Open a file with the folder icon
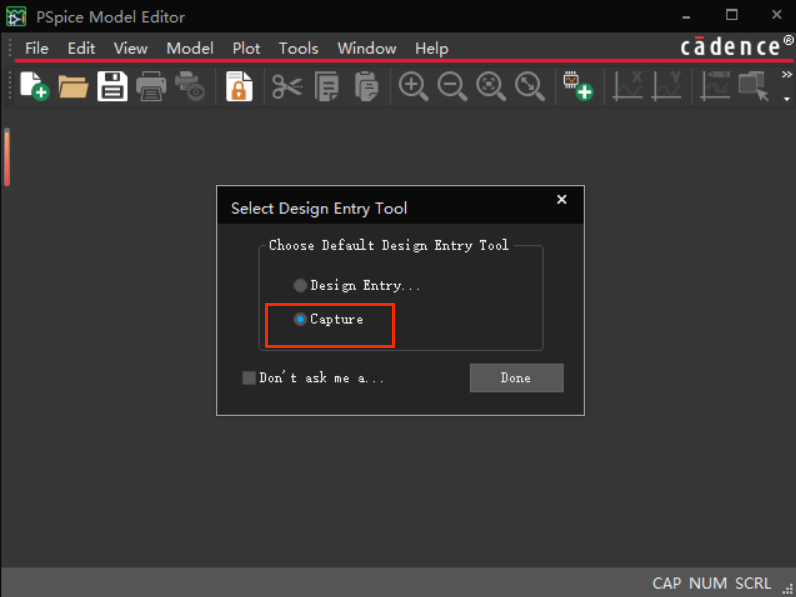Screen dimensions: 796x597 (x=74, y=86)
